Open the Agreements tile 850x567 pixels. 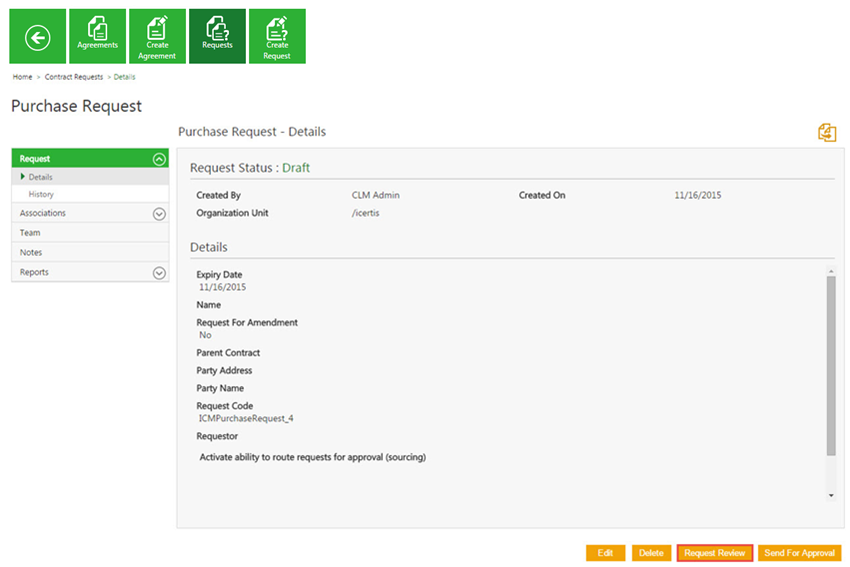pos(97,37)
